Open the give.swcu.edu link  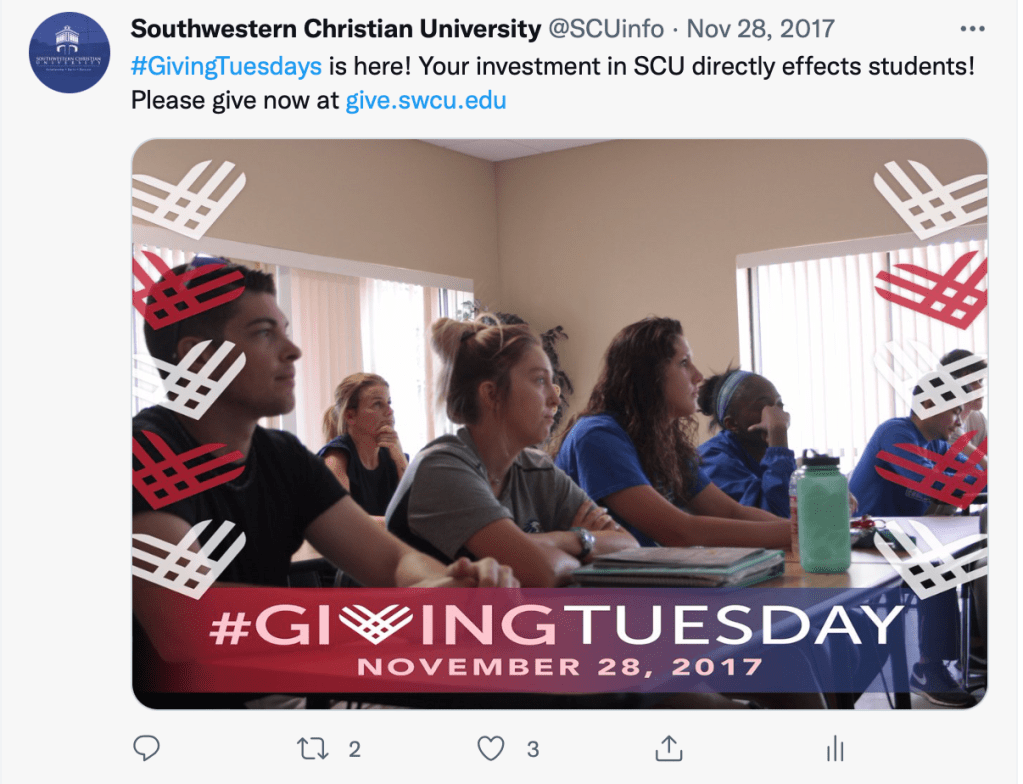[425, 100]
